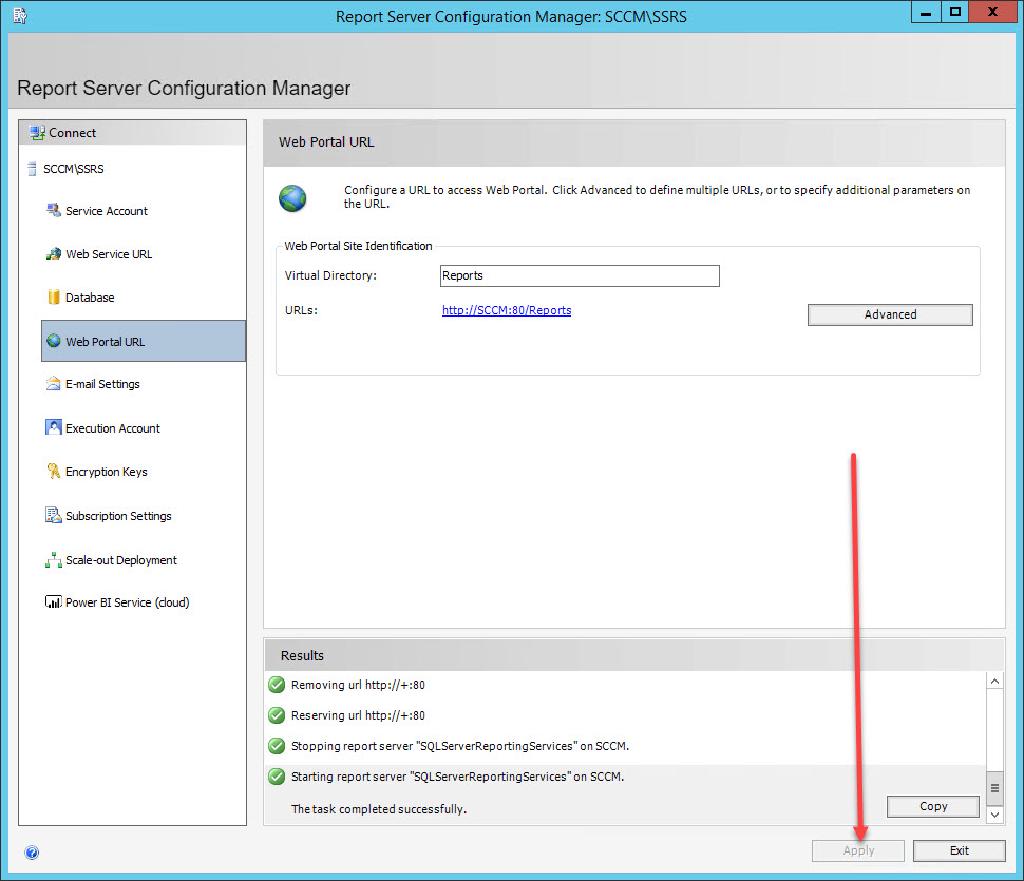Click the Scale-out Deployment icon
The height and width of the screenshot is (881, 1024).
pyautogui.click(x=54, y=560)
